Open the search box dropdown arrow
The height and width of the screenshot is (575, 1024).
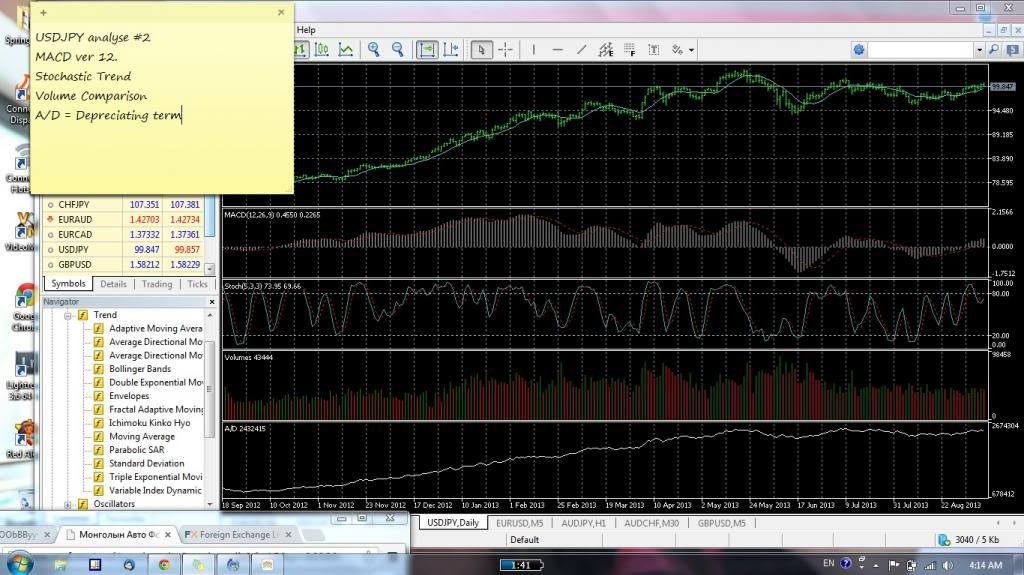(x=979, y=49)
